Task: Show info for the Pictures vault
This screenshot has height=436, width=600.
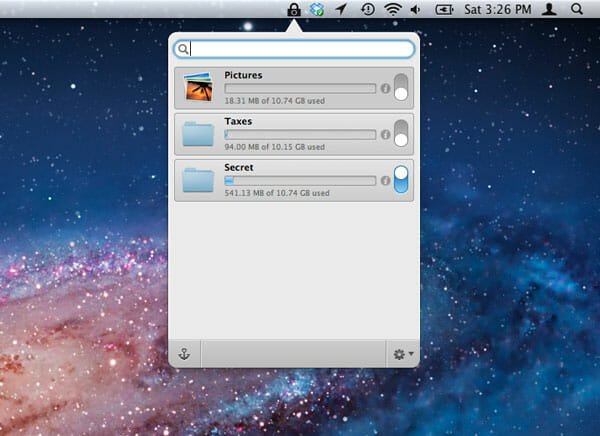Action: [x=384, y=89]
